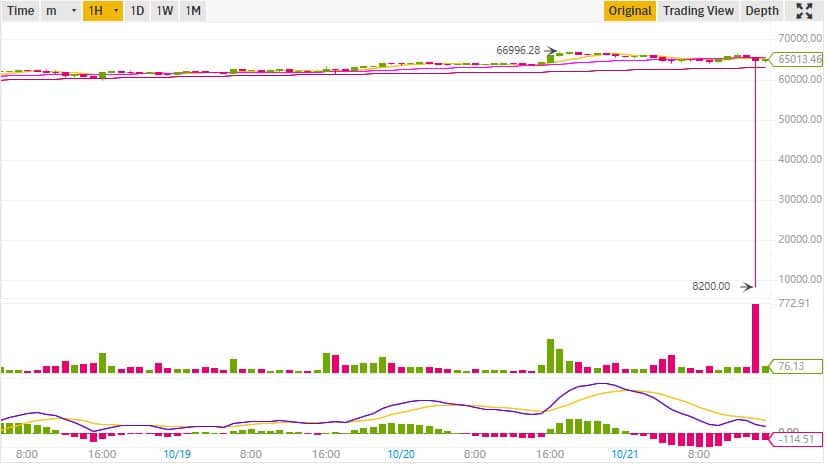Viewport: 826px width, 466px height.
Task: Click the tallest pink volume bar
Action: (x=755, y=339)
